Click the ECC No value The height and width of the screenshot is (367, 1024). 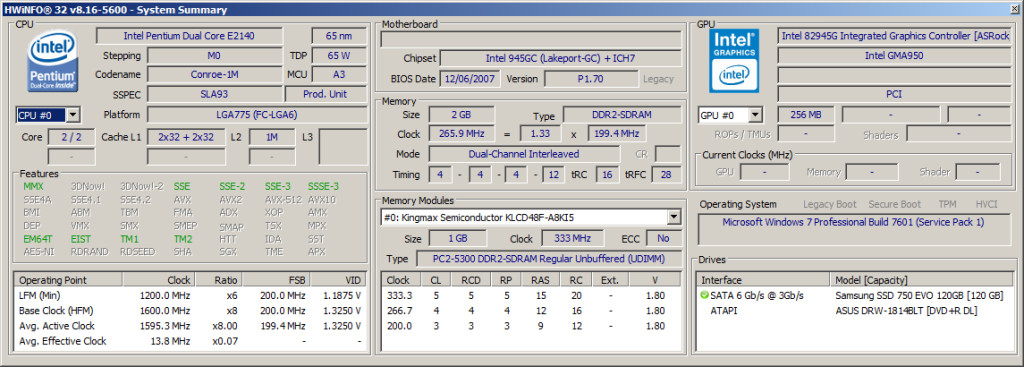coord(664,238)
